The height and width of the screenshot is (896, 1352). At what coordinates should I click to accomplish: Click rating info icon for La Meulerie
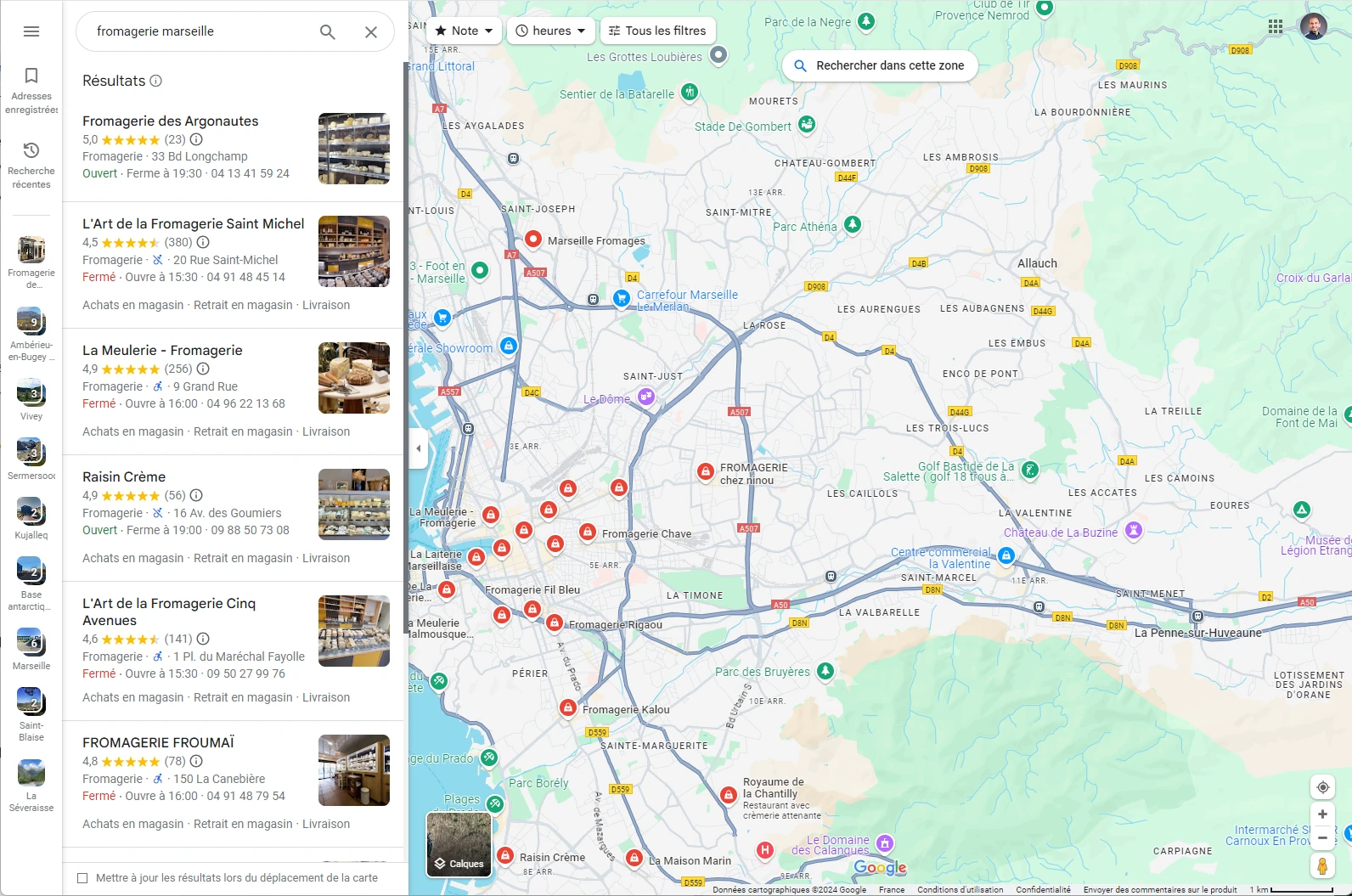click(x=203, y=369)
